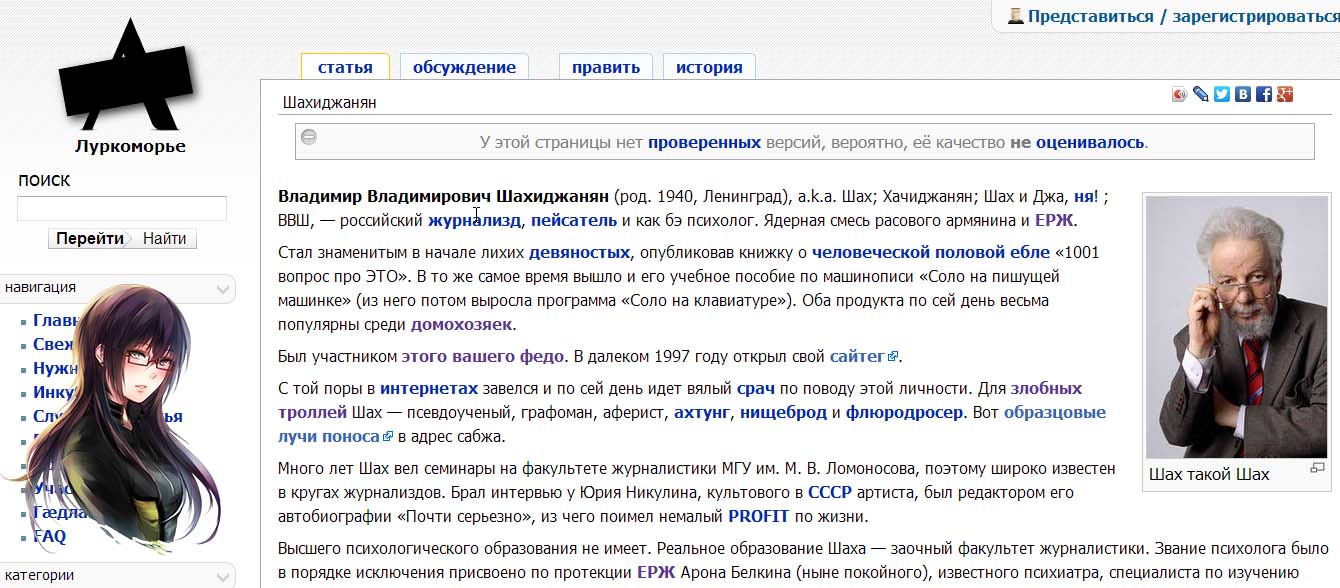Click the pencil edit icon above the article
This screenshot has height=588, width=1340.
pos(1199,93)
